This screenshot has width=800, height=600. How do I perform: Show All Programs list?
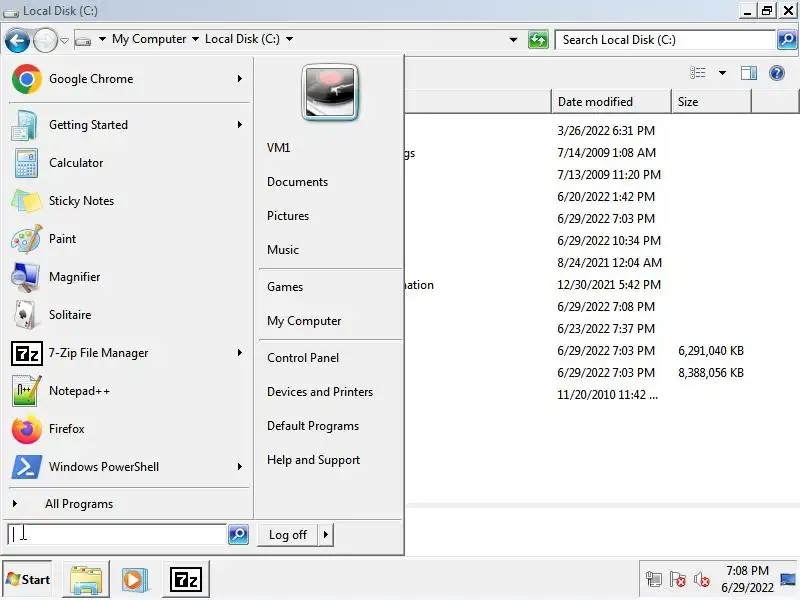pos(79,504)
